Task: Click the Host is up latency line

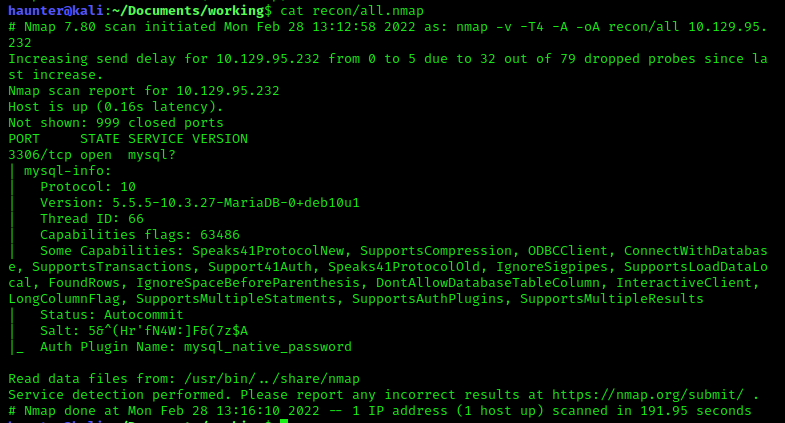Action: pyautogui.click(x=116, y=106)
